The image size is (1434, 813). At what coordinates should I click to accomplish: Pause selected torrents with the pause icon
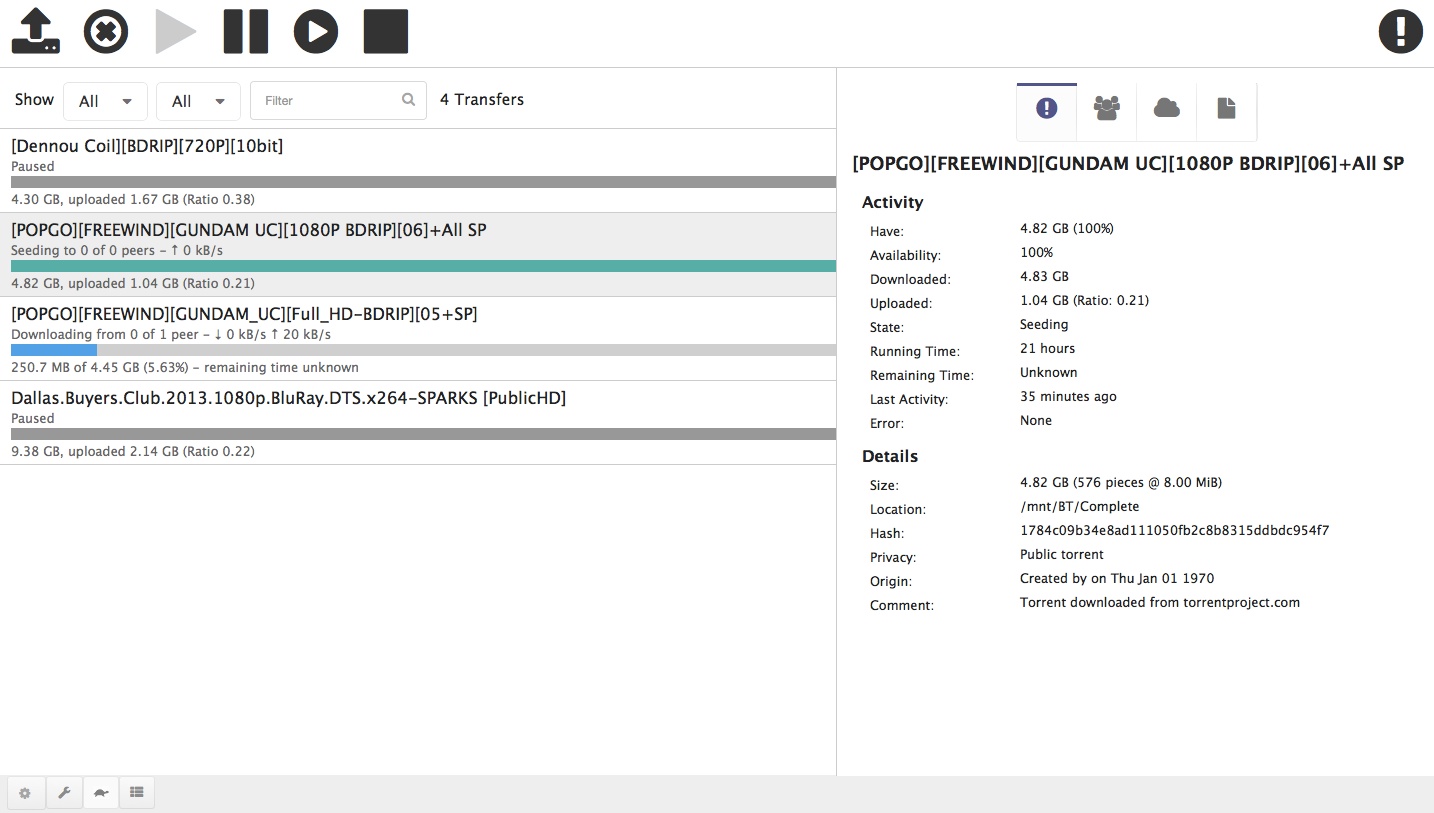246,31
